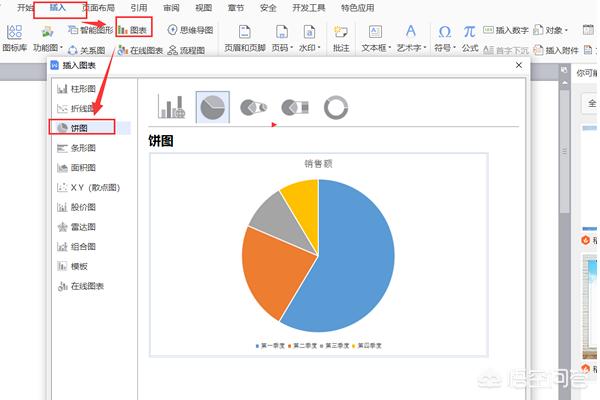
Task: Click the 第三季度 legend entry
Action: (335, 346)
